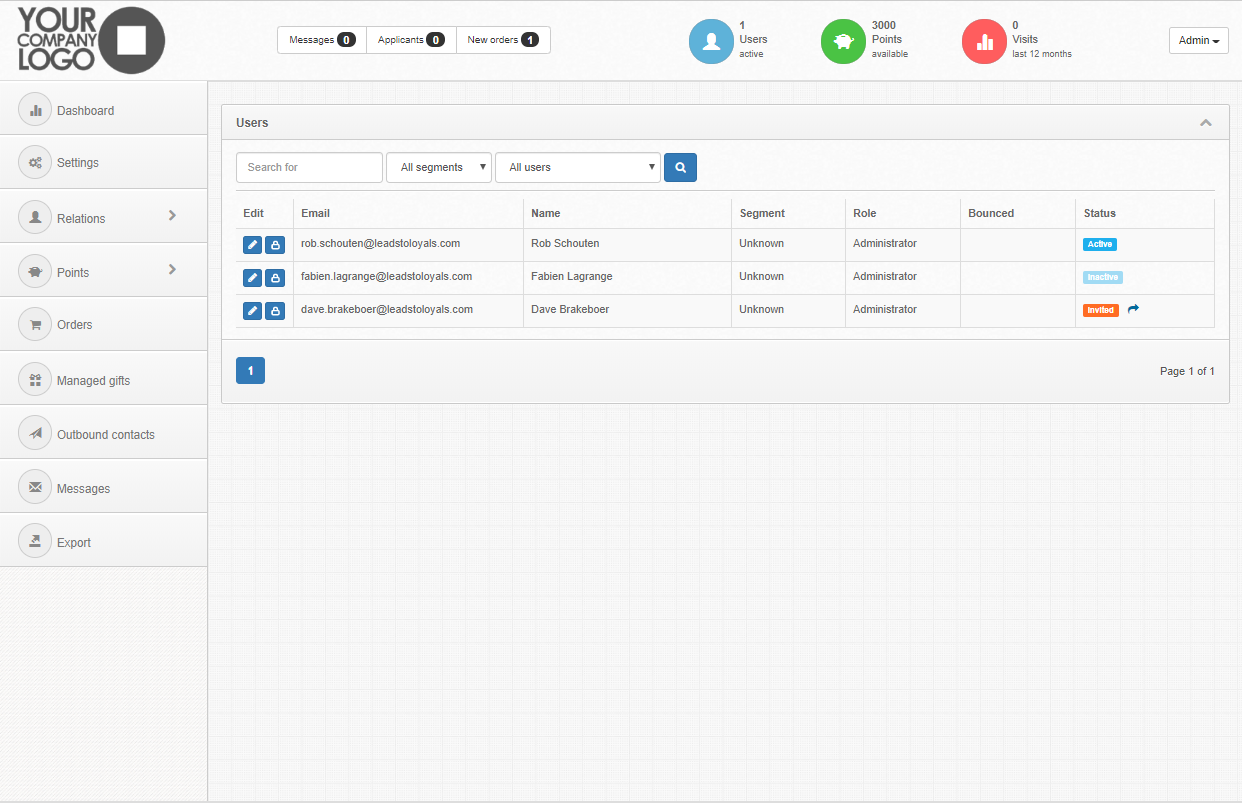Open the All users filter dropdown
Viewport: 1242px width, 803px height.
coord(577,167)
